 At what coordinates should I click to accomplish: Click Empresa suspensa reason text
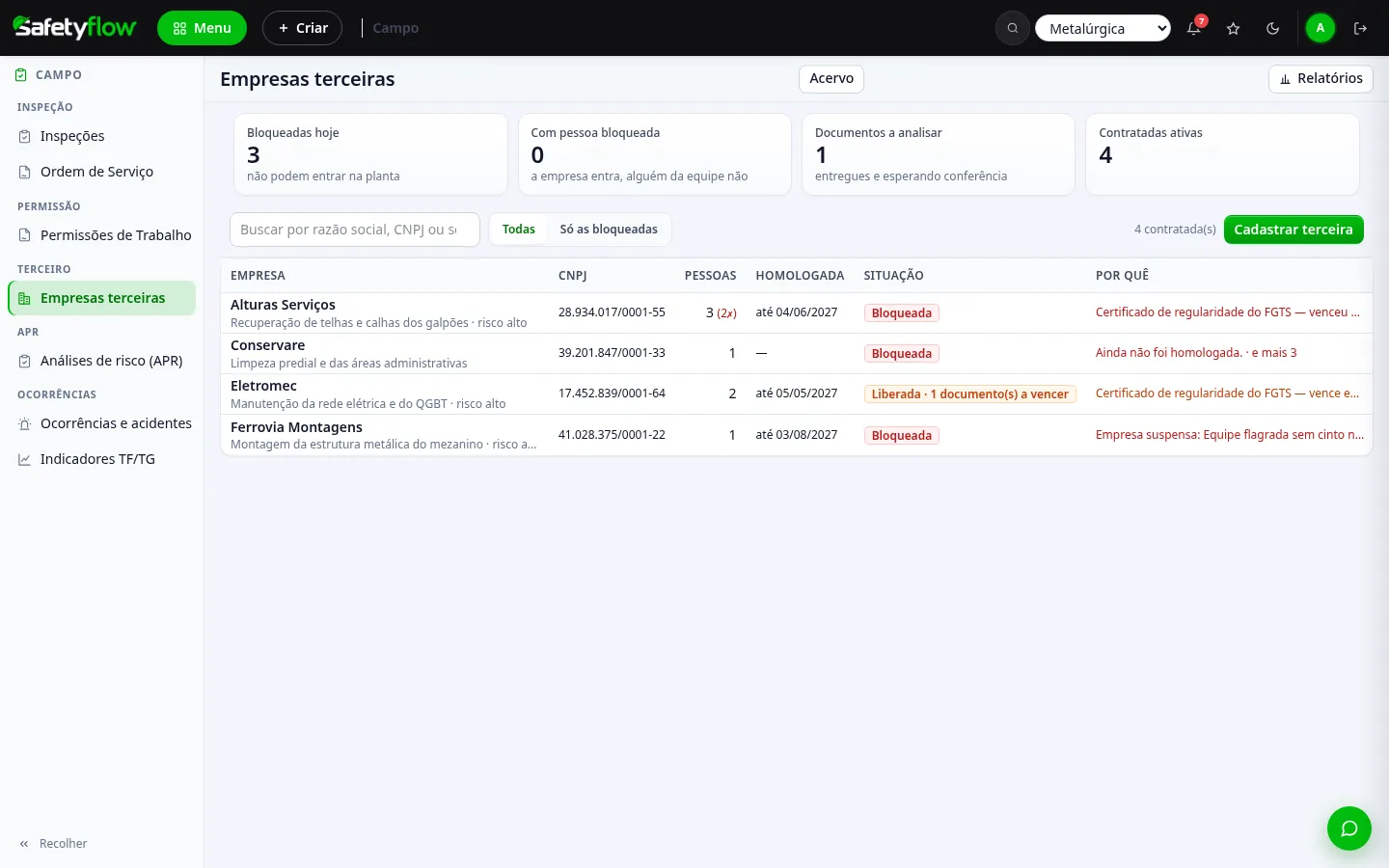pyautogui.click(x=1230, y=435)
